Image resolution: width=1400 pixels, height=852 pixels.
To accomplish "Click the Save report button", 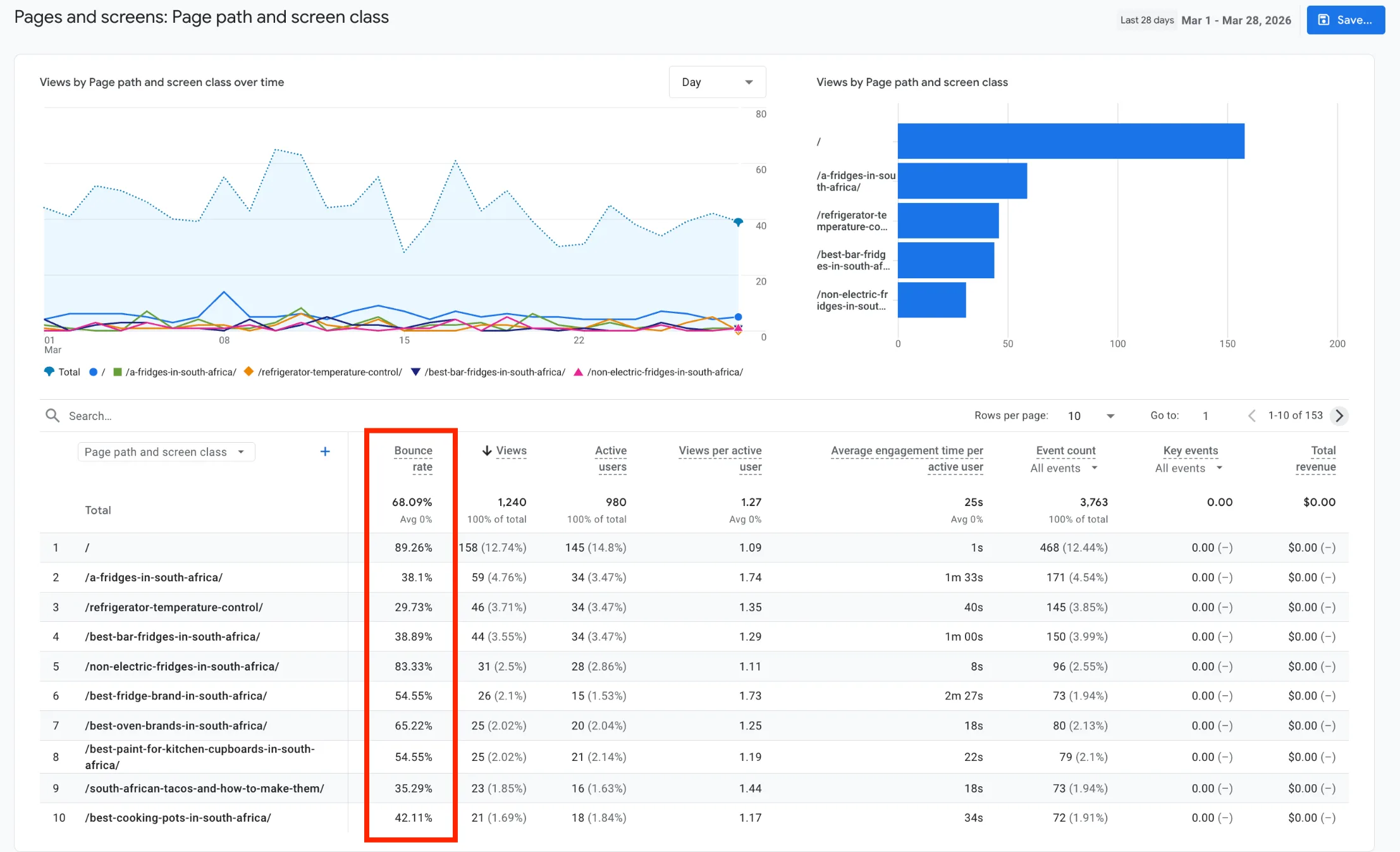I will point(1345,20).
